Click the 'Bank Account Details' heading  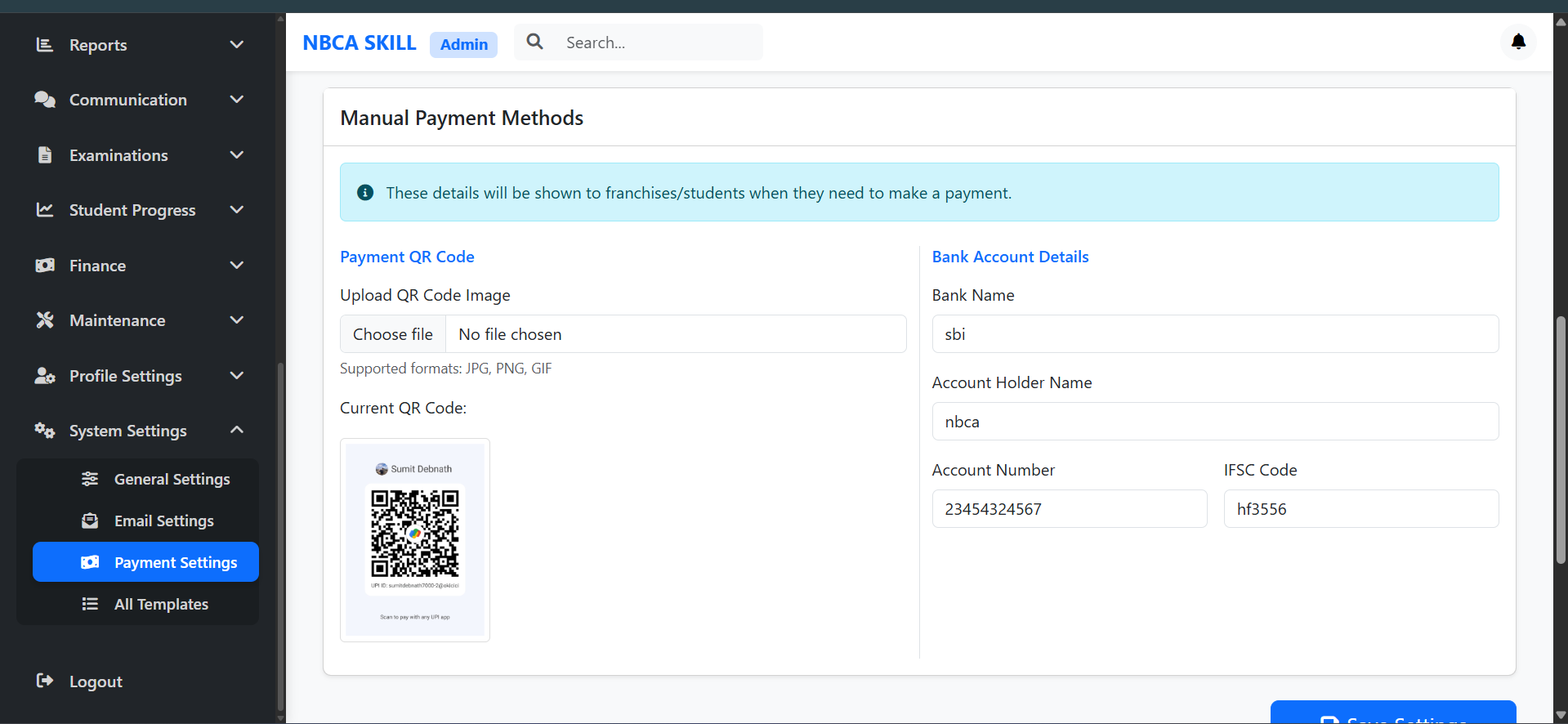(1010, 257)
